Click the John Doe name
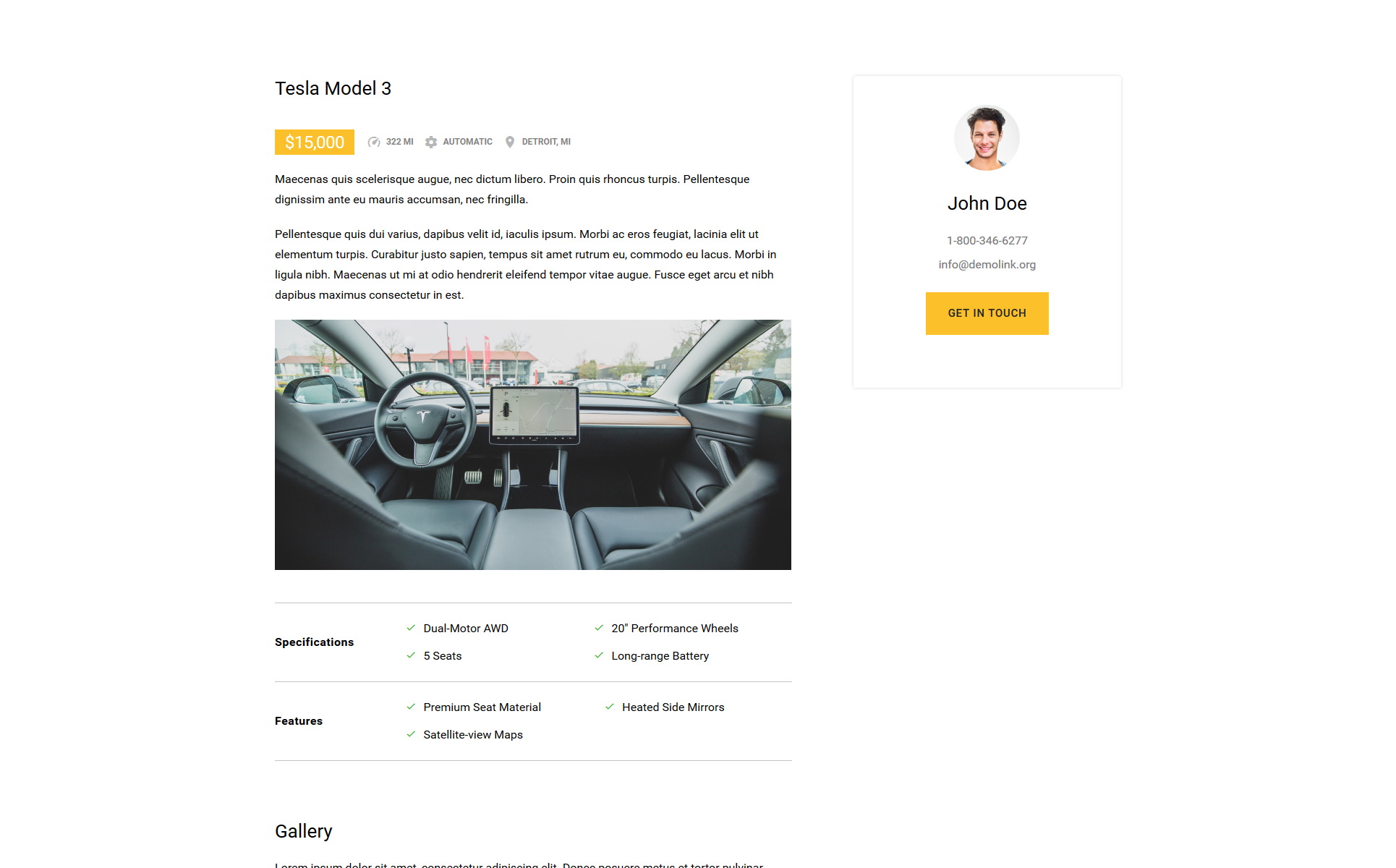This screenshot has height=868, width=1396. (987, 203)
